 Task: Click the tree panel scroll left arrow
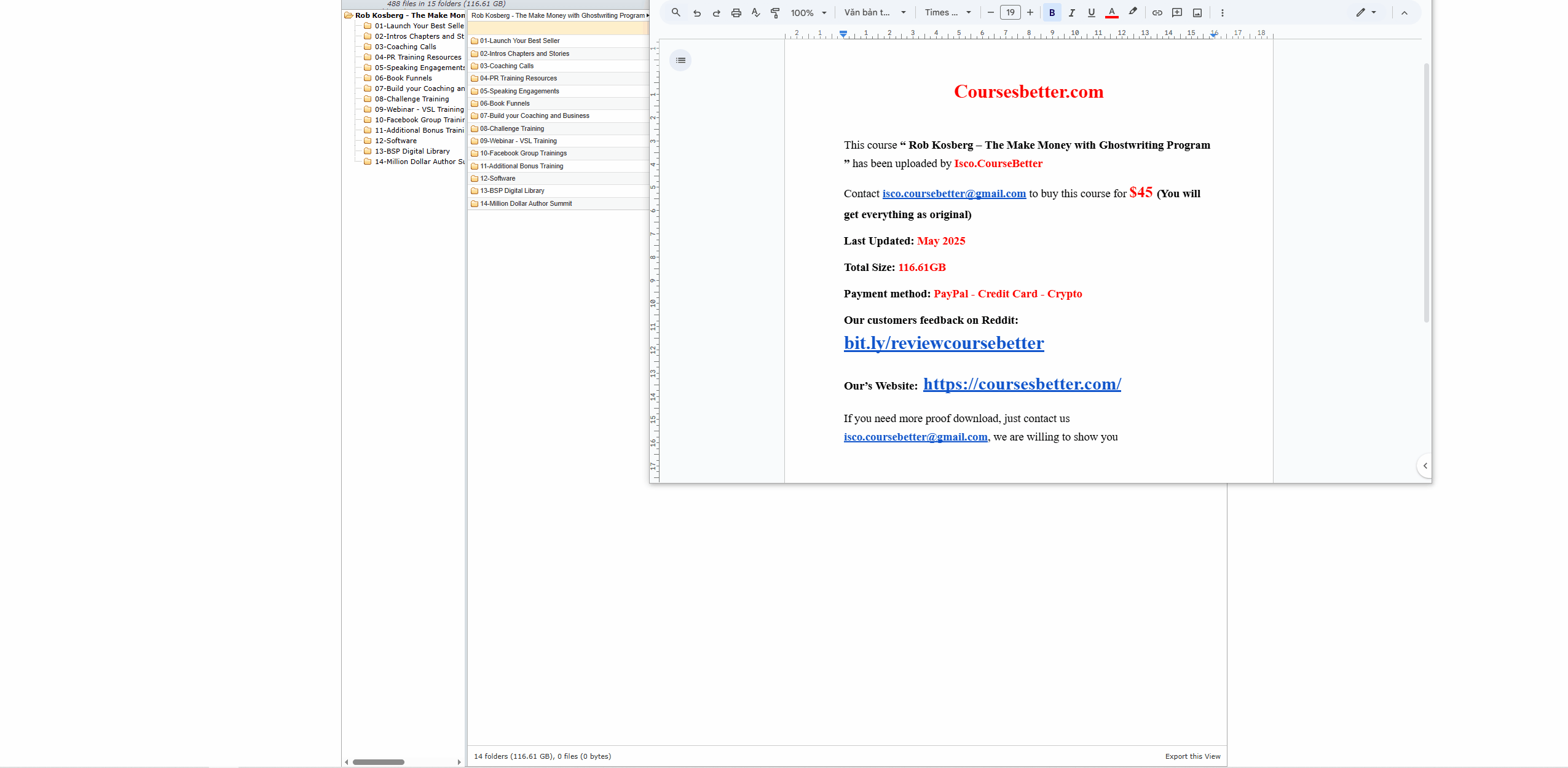[347, 762]
